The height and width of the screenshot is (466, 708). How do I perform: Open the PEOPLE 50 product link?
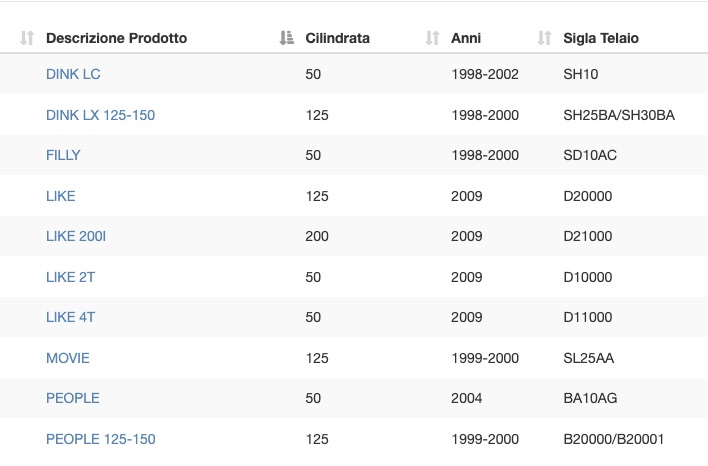pos(73,398)
